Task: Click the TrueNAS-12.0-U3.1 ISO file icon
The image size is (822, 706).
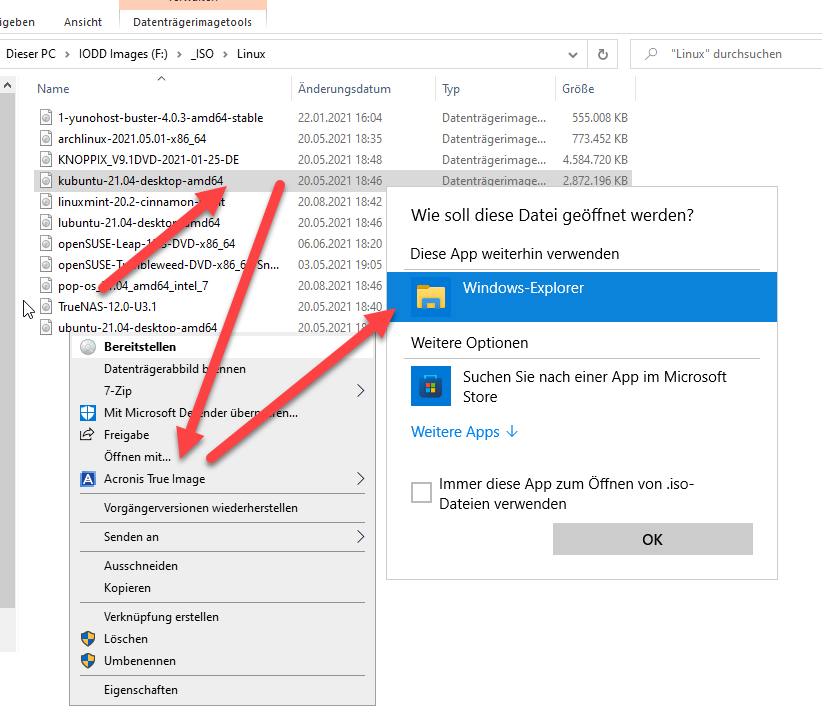Action: [46, 307]
